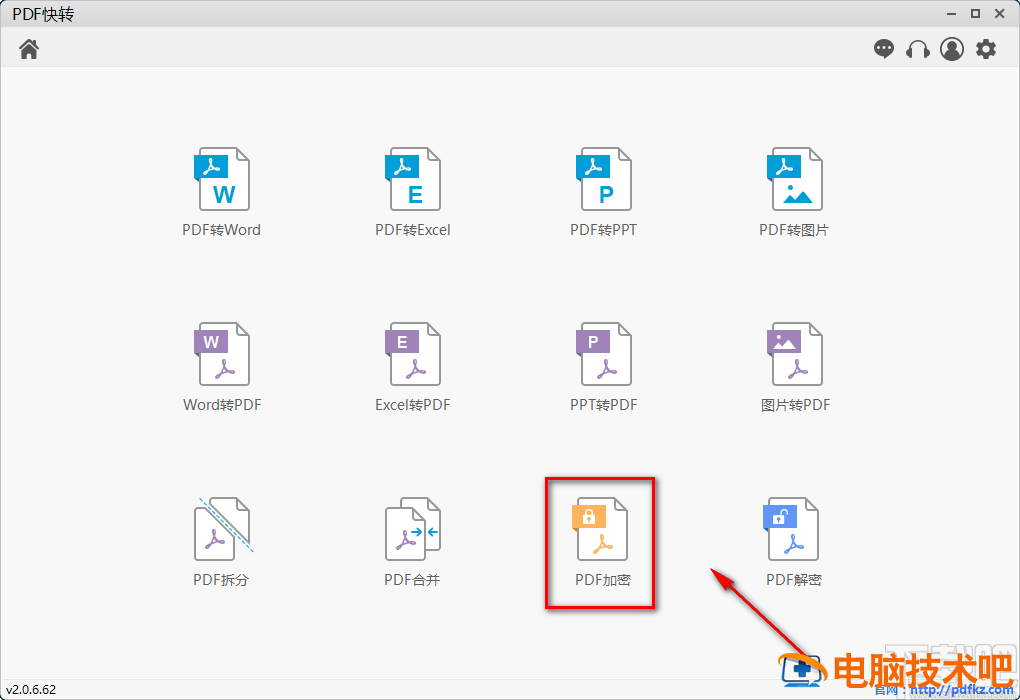Image resolution: width=1020 pixels, height=700 pixels.
Task: Go to the home page icon
Action: (29, 49)
